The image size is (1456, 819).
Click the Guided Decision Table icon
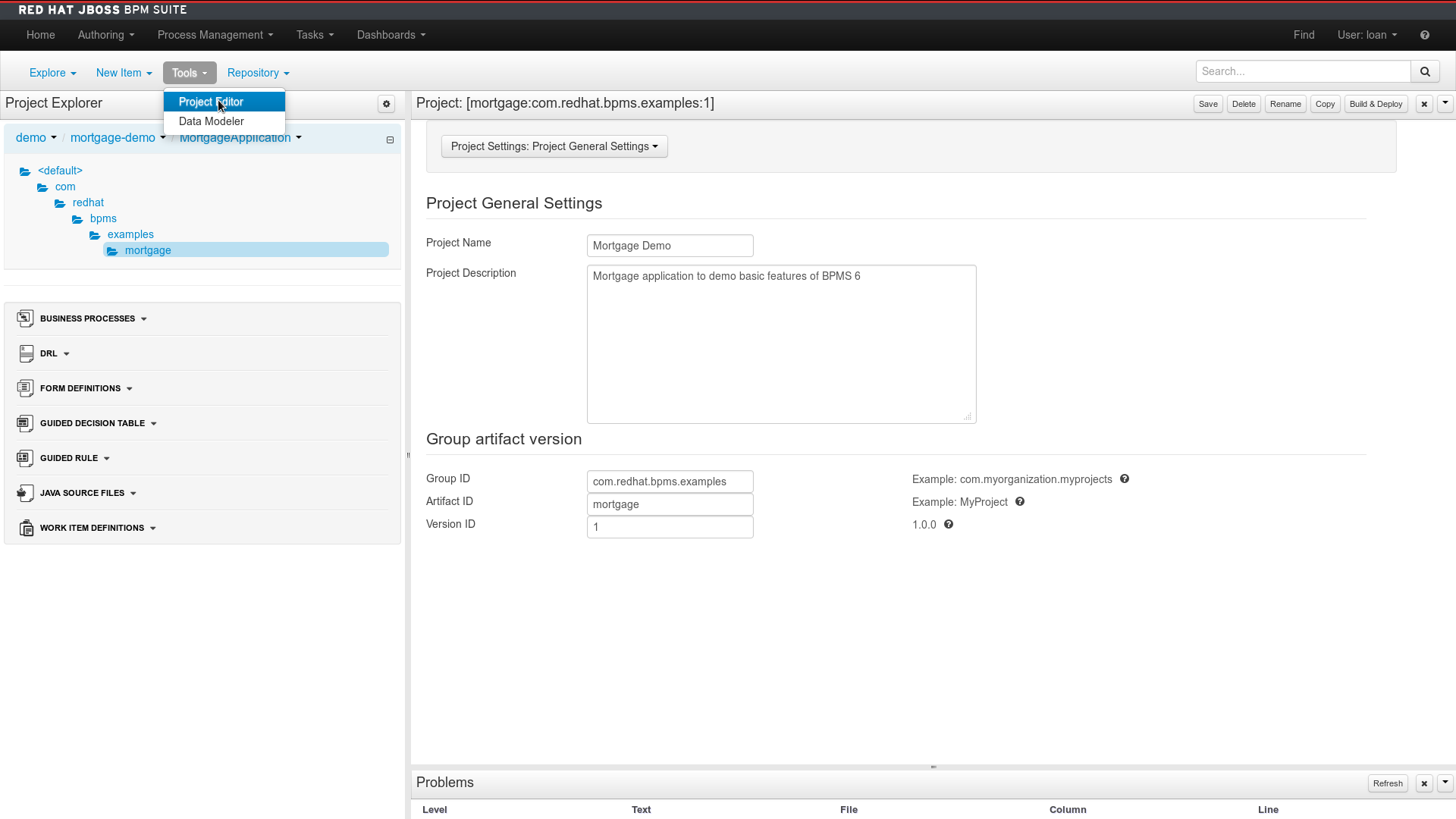tap(25, 423)
